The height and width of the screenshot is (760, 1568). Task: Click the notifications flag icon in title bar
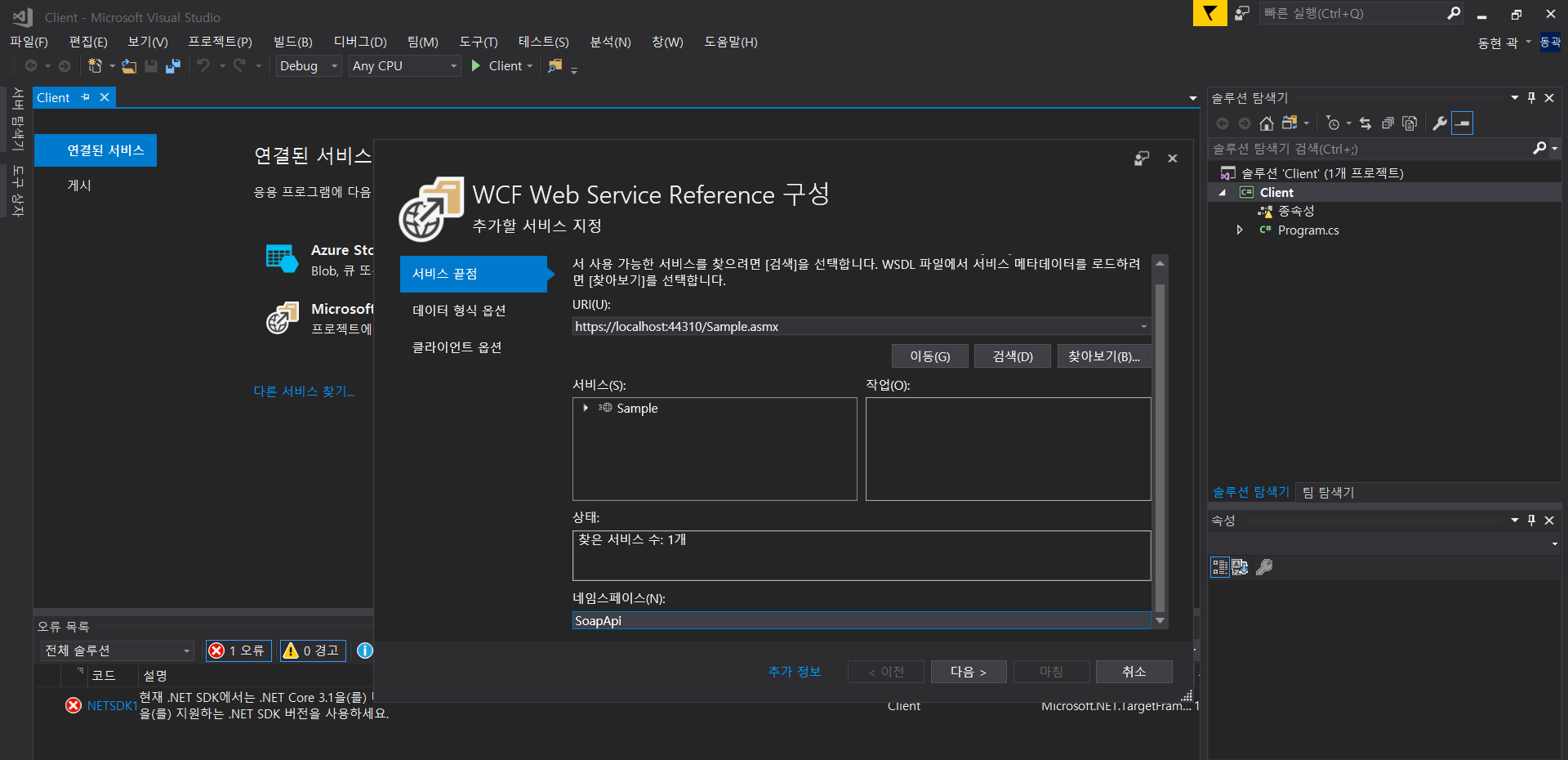point(1209,13)
